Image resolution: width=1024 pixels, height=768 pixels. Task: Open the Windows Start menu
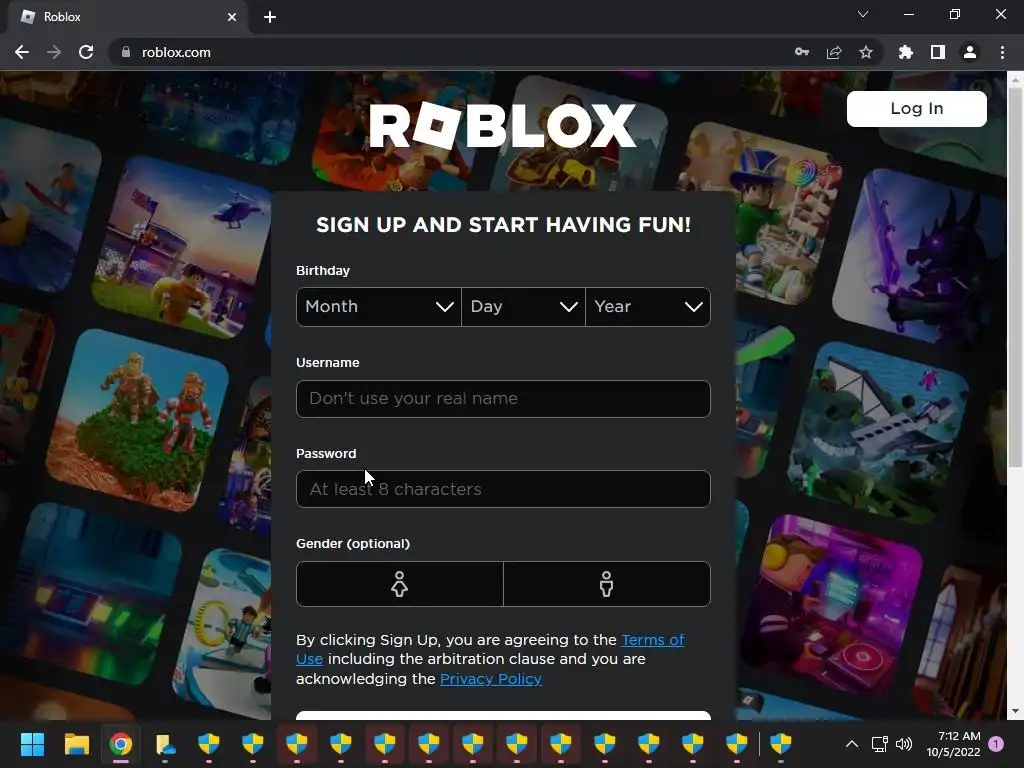(x=32, y=744)
